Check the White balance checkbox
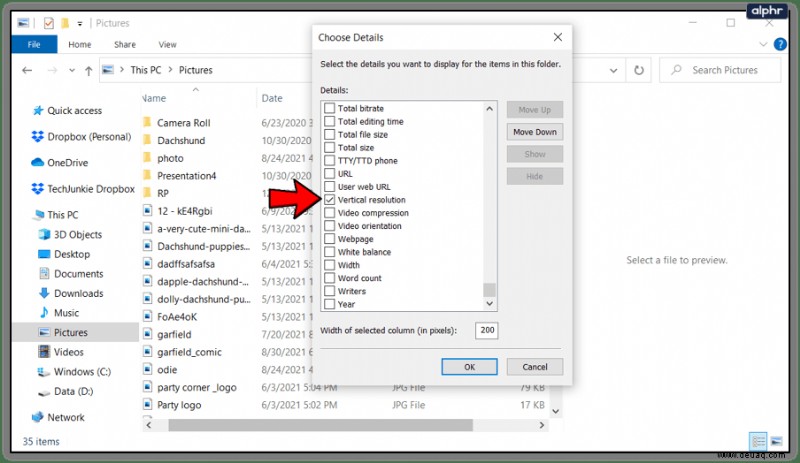 pos(330,252)
